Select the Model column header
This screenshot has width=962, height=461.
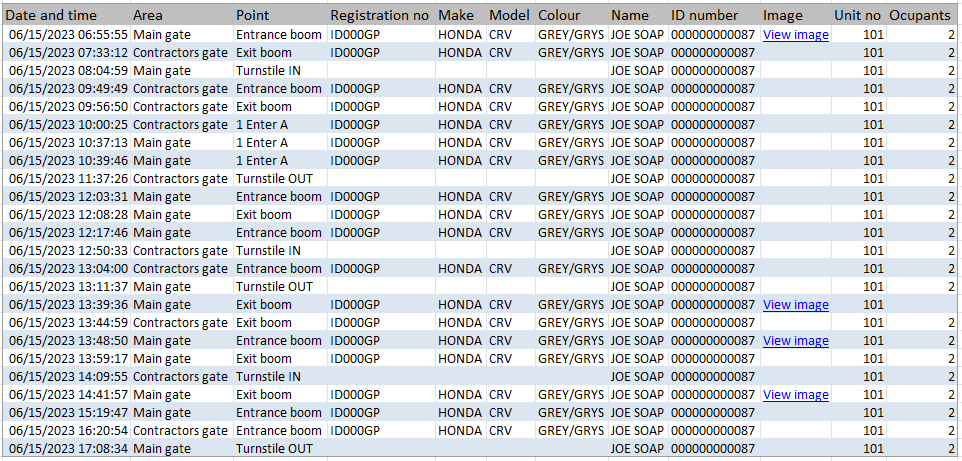[x=507, y=15]
